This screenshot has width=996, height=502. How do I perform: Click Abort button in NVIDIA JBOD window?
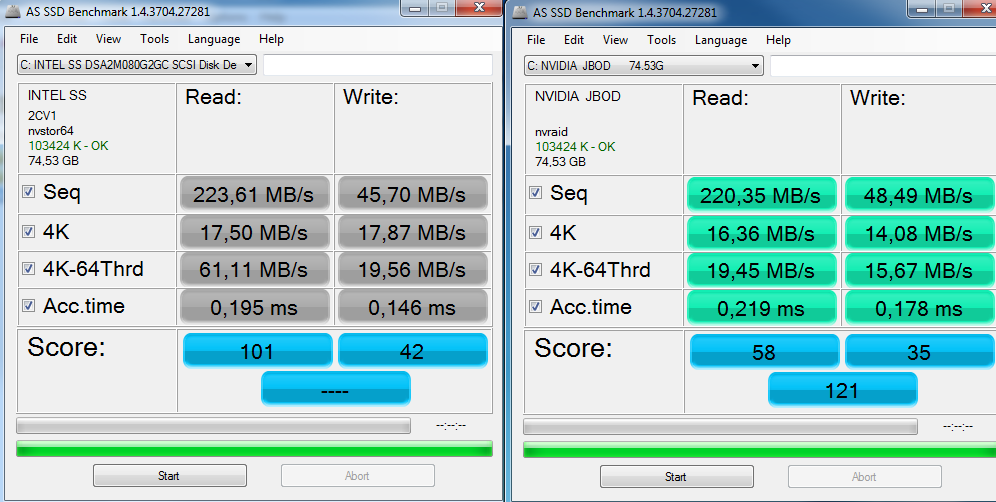865,477
